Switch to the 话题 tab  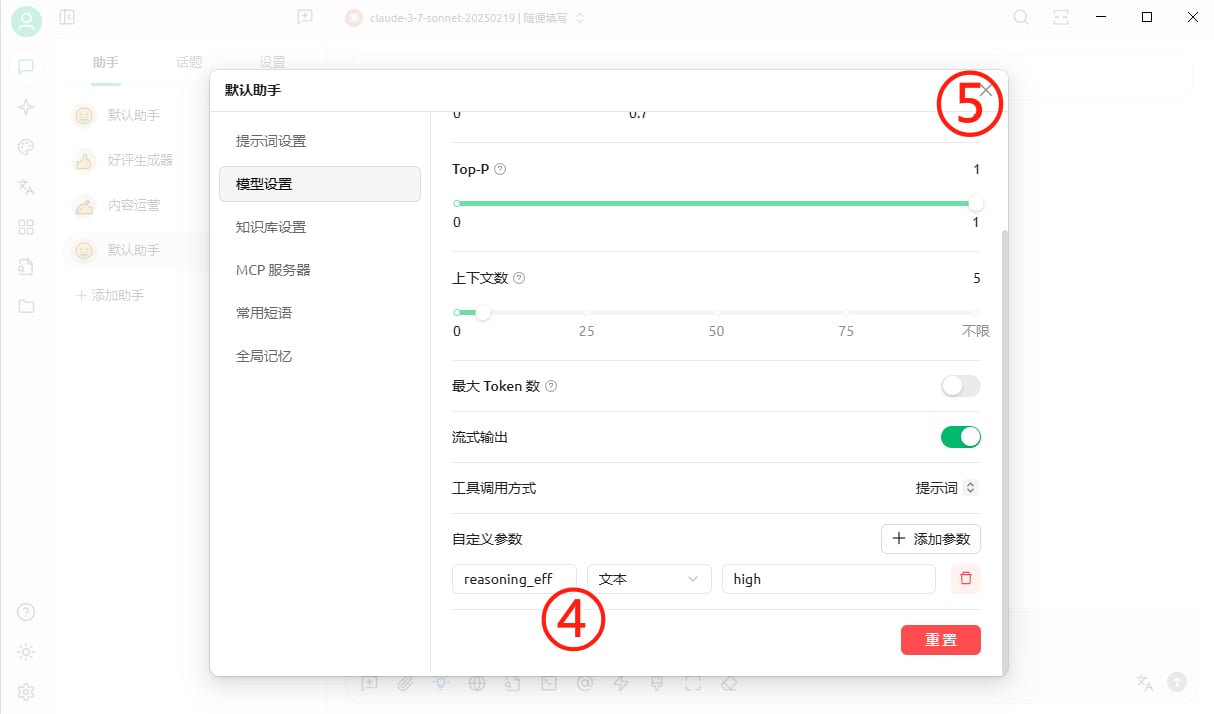189,62
